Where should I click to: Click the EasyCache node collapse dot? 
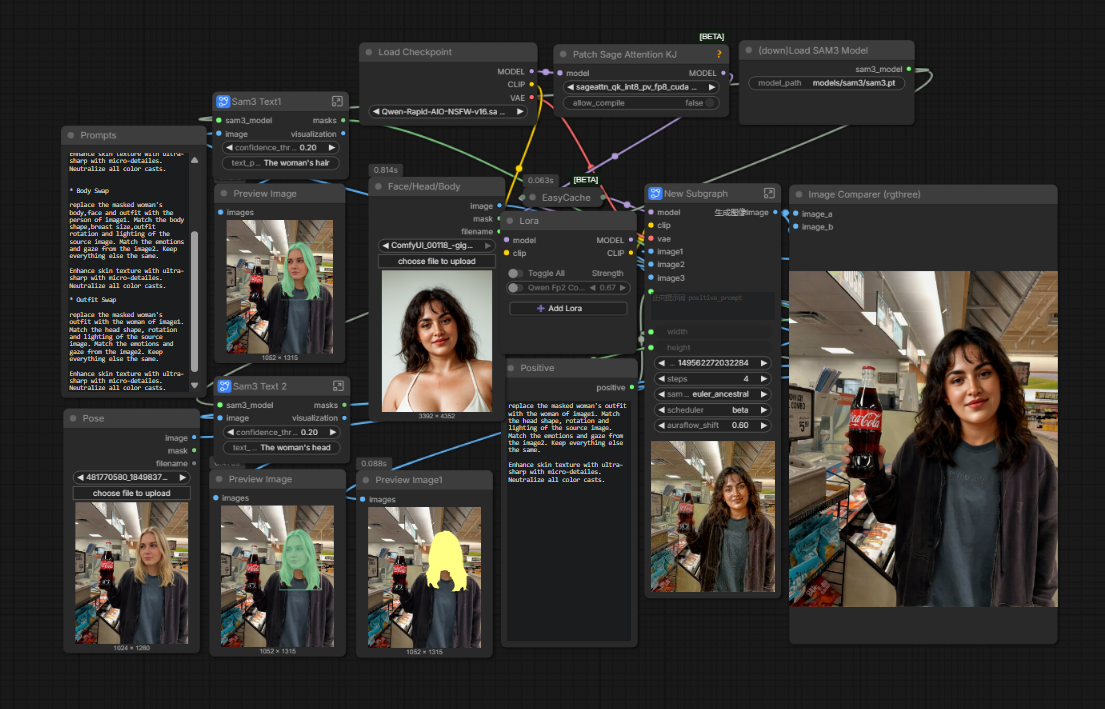click(x=532, y=198)
